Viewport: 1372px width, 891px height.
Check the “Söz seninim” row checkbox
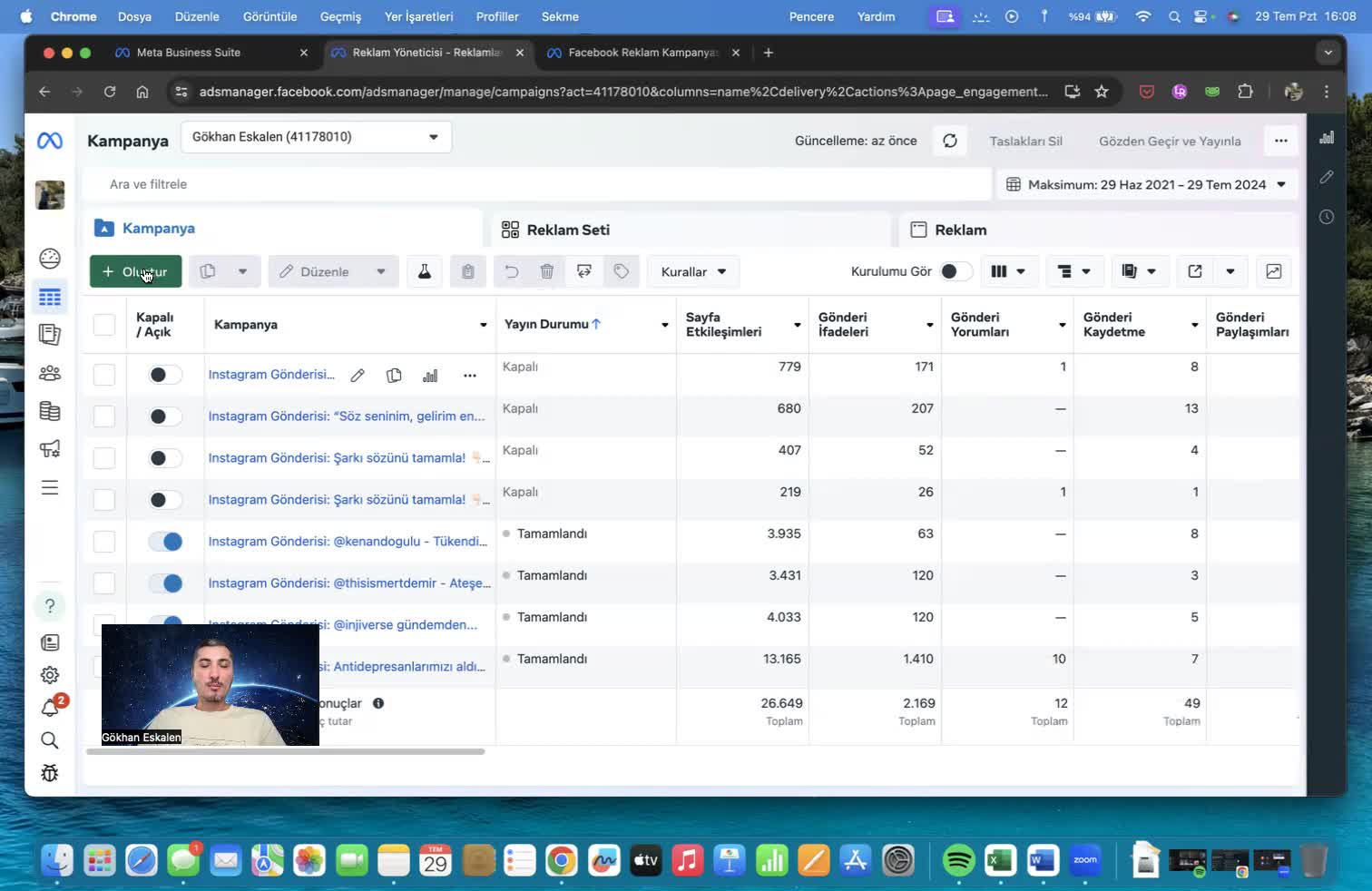pyautogui.click(x=104, y=416)
